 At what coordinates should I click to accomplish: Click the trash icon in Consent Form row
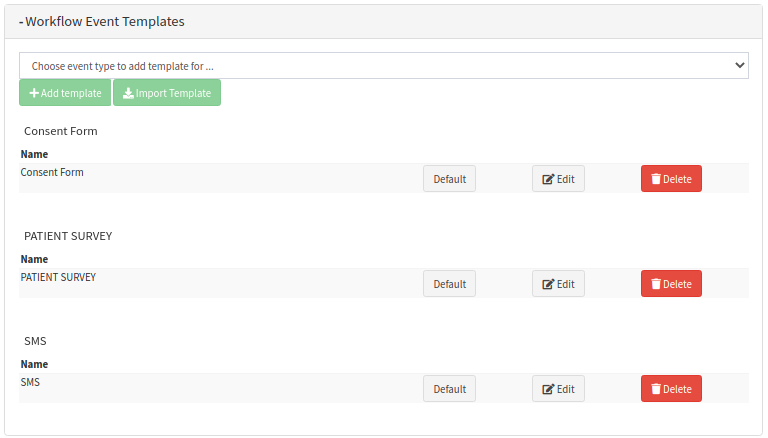tap(656, 179)
